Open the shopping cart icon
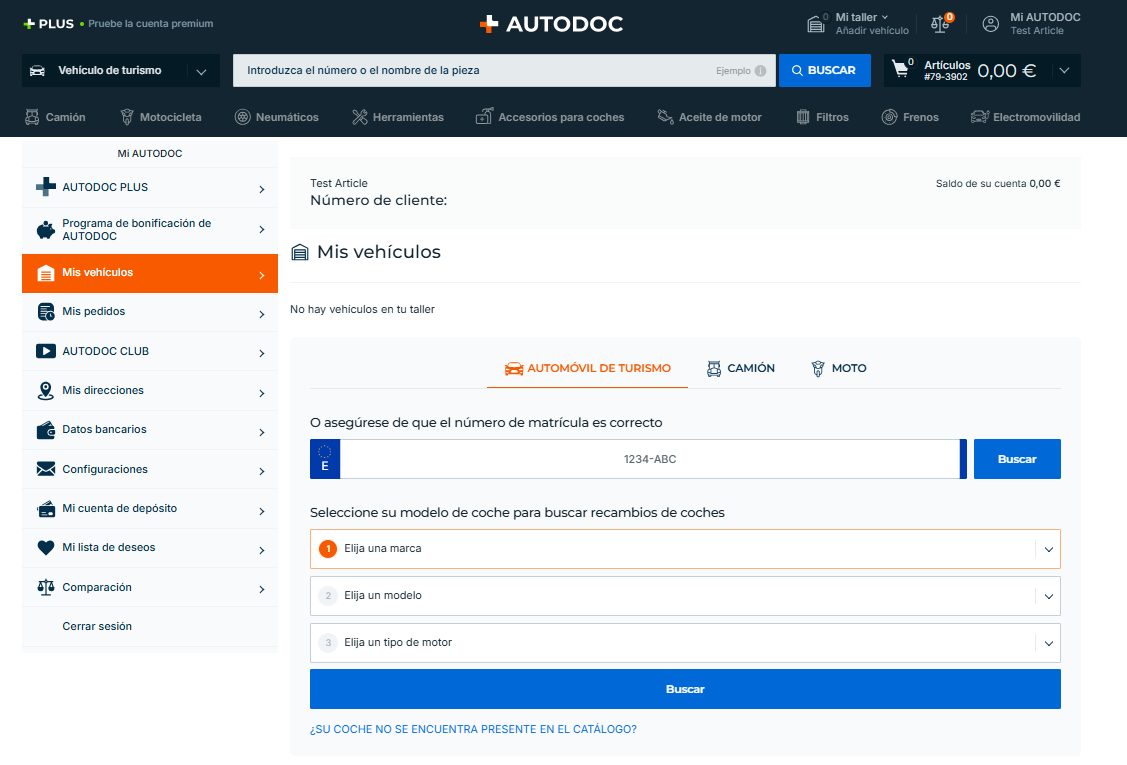The width and height of the screenshot is (1127, 765). [901, 69]
